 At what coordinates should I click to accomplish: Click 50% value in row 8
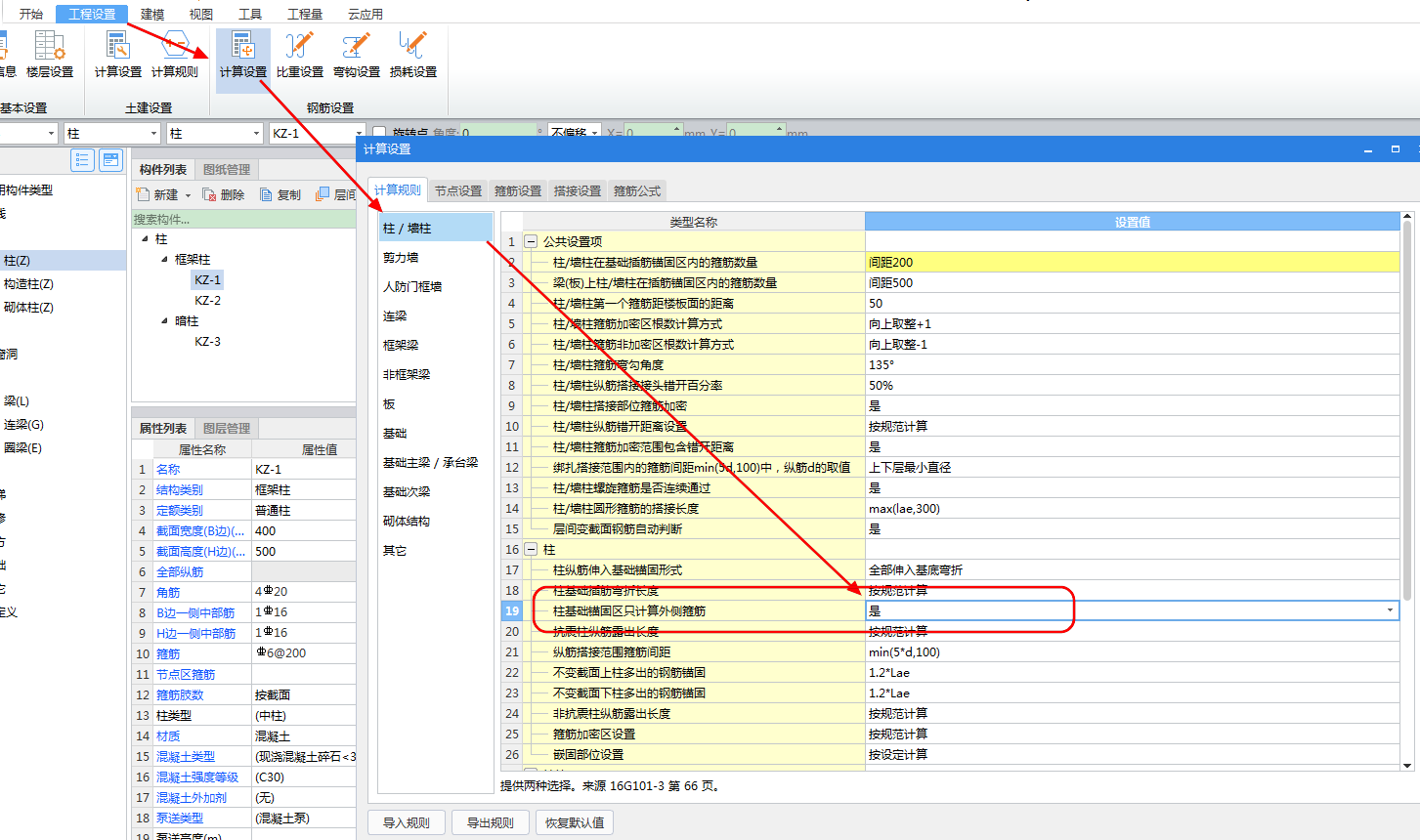(x=1132, y=385)
